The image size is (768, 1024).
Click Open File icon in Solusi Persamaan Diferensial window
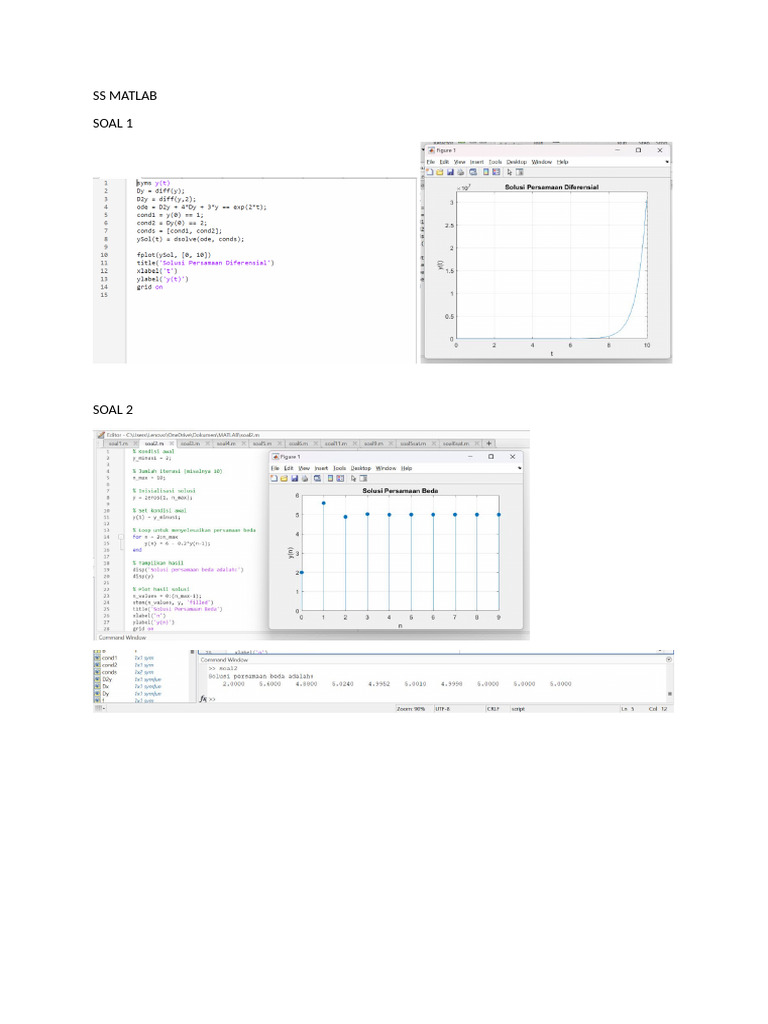tap(440, 172)
